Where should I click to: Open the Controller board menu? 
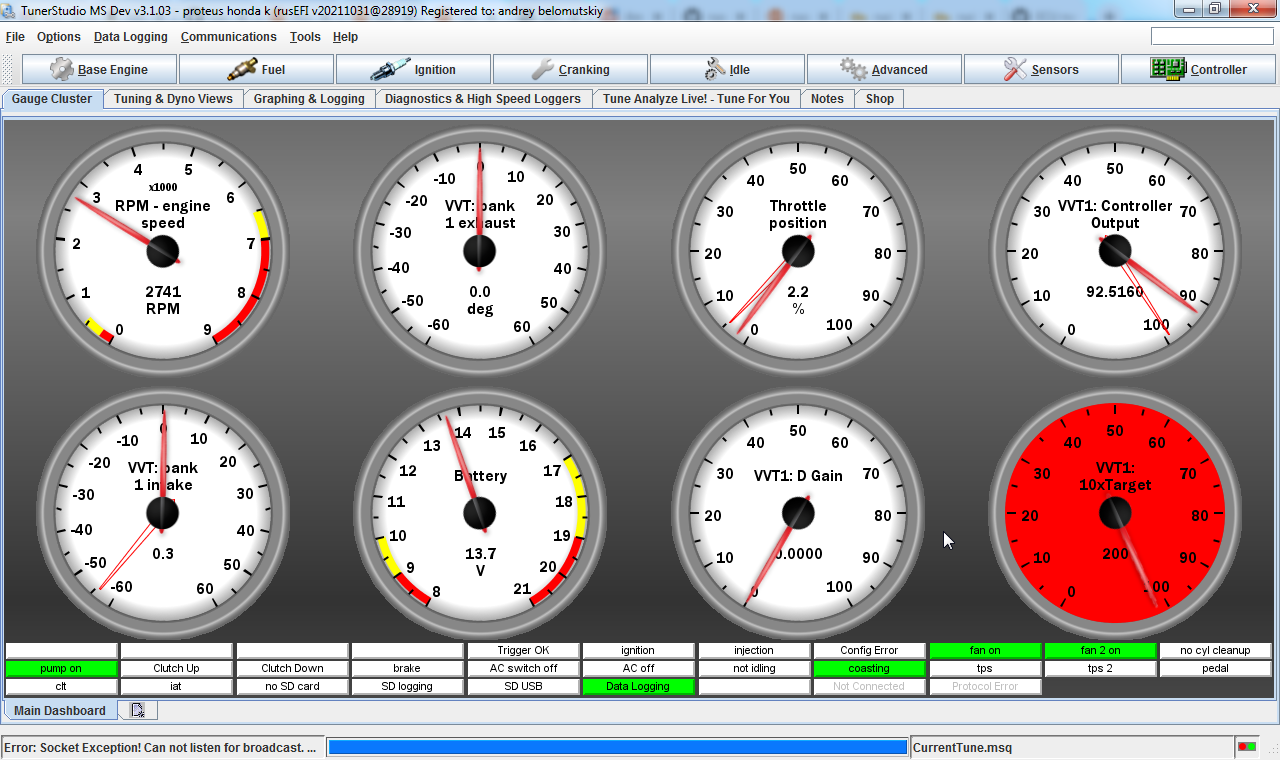click(x=1198, y=69)
